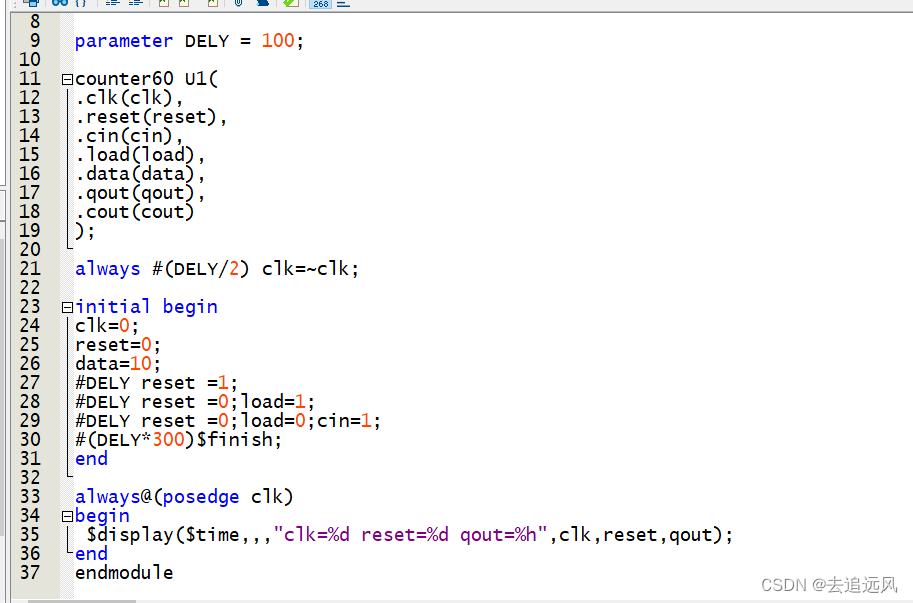Click the ');' closing line 19

[x=85, y=231]
